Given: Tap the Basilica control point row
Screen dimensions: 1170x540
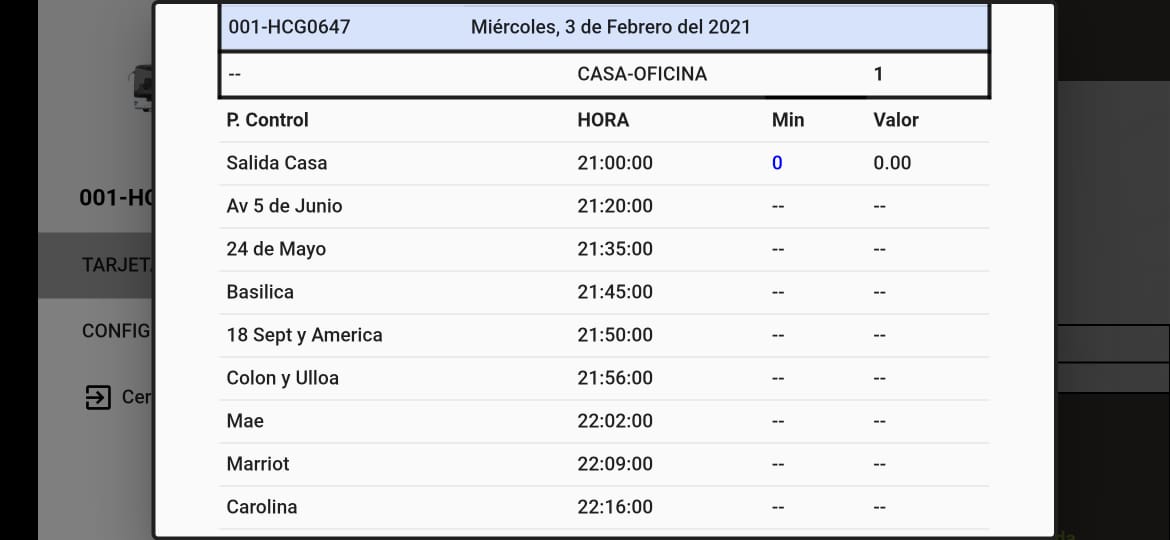Looking at the screenshot, I should tap(260, 292).
